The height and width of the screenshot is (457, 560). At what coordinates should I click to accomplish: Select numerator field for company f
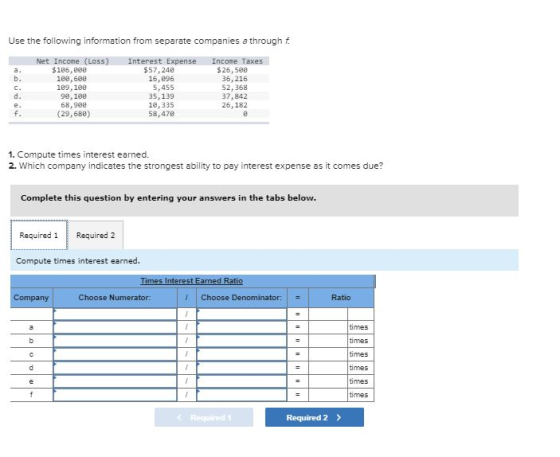[x=115, y=395]
